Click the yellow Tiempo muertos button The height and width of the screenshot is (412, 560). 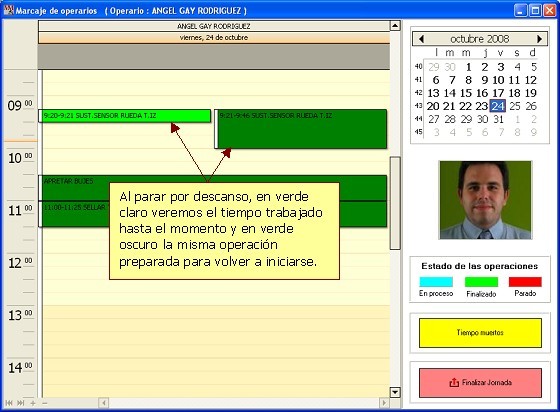coord(480,333)
